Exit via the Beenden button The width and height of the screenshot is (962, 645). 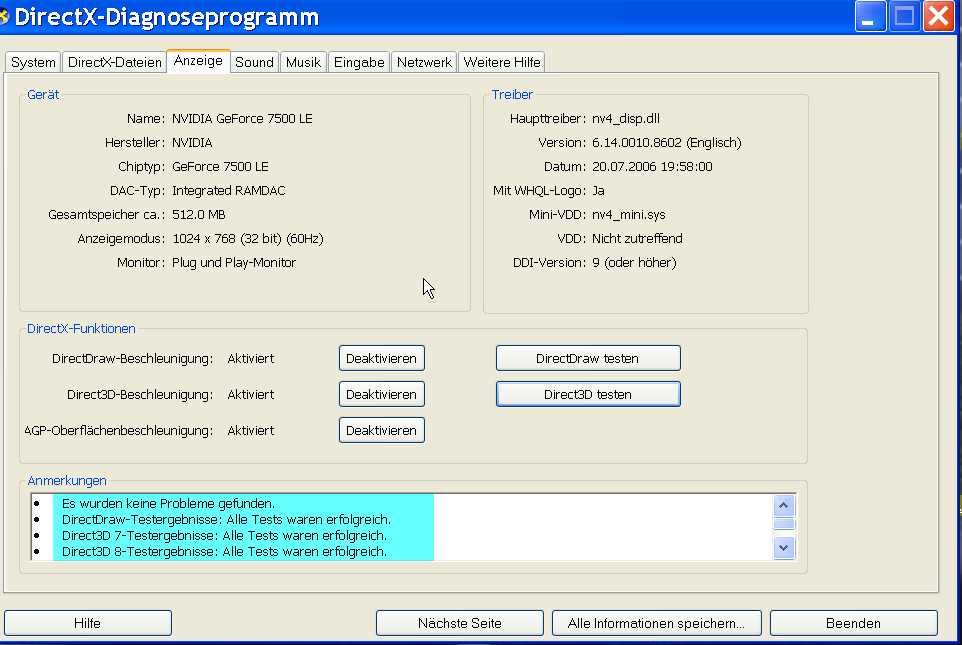pos(853,623)
